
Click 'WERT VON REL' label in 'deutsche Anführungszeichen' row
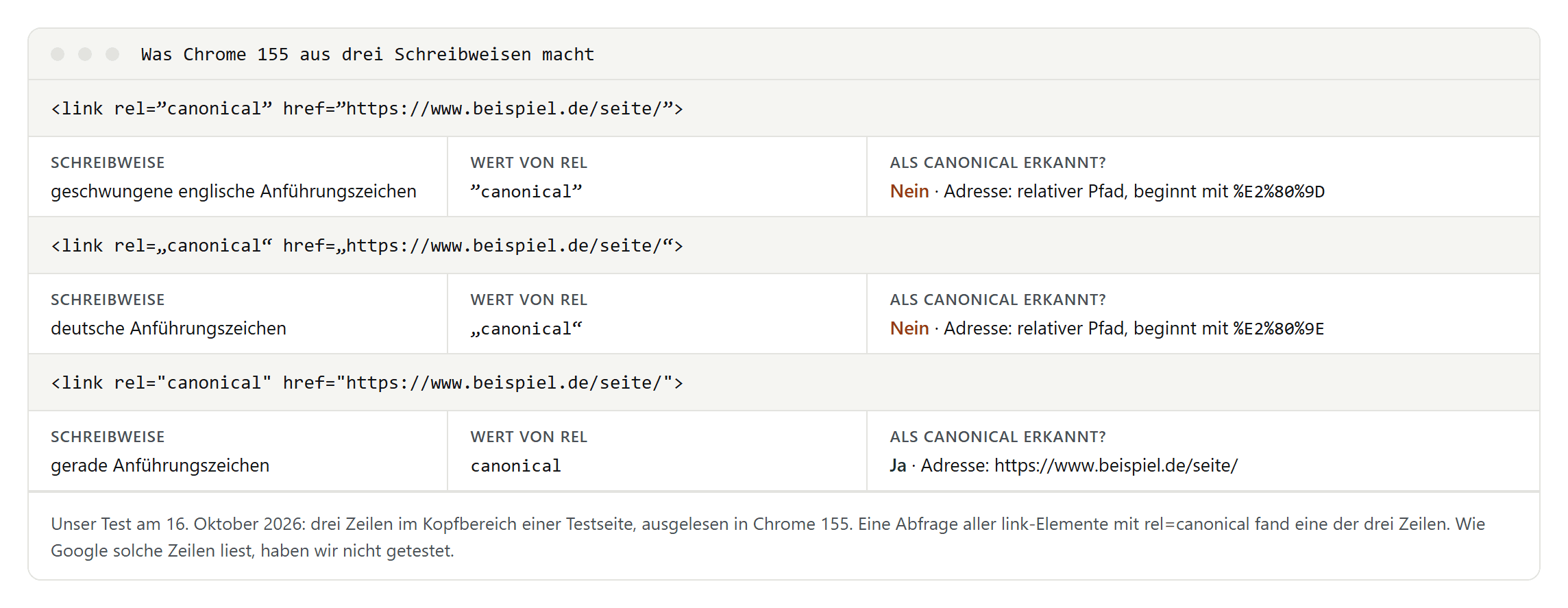point(529,300)
